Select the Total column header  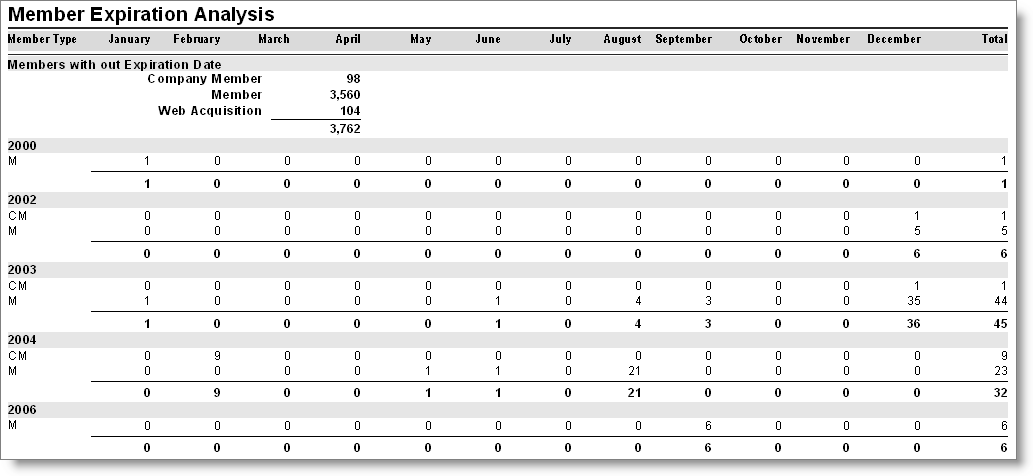click(995, 39)
